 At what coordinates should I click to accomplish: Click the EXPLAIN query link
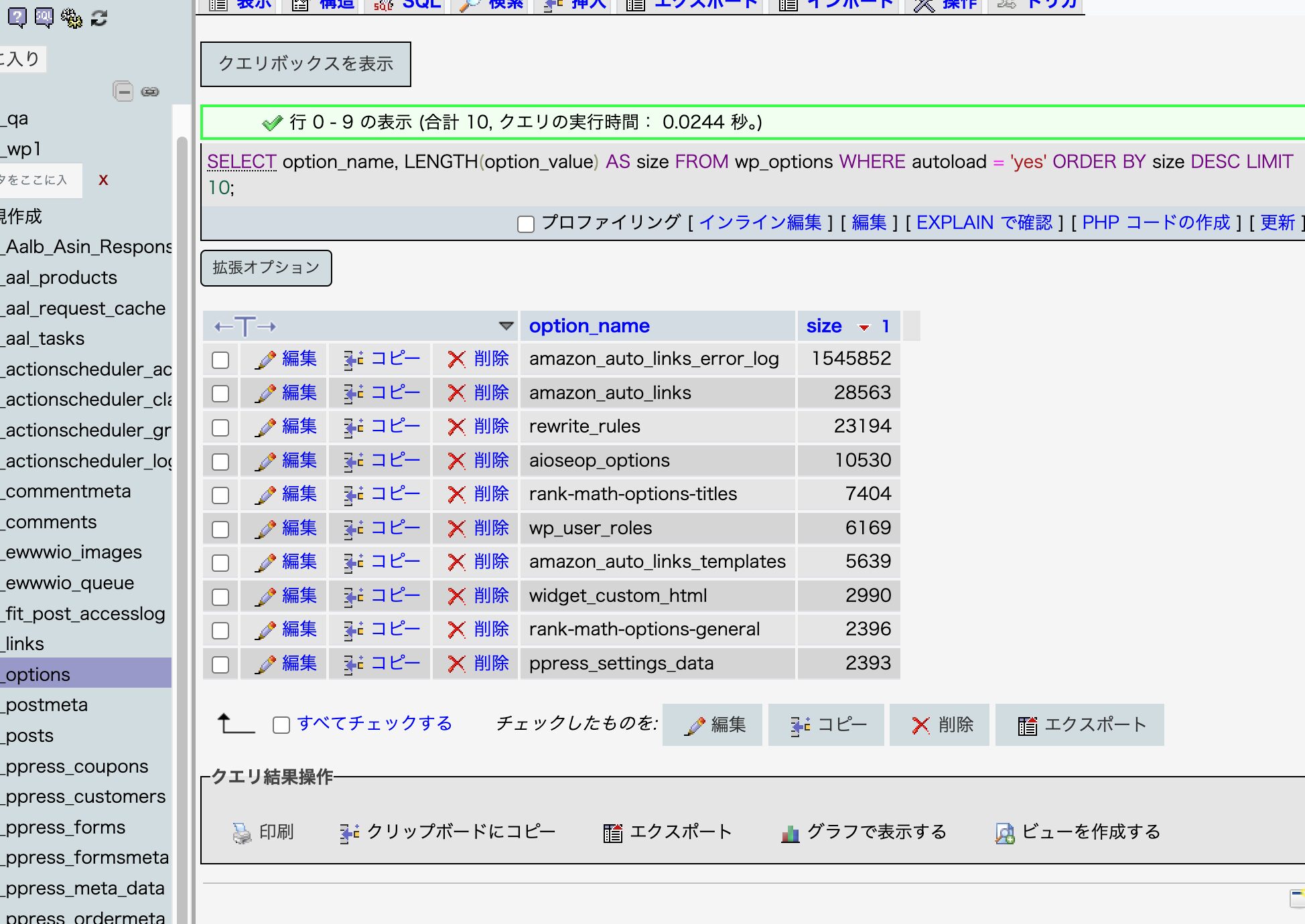983,222
